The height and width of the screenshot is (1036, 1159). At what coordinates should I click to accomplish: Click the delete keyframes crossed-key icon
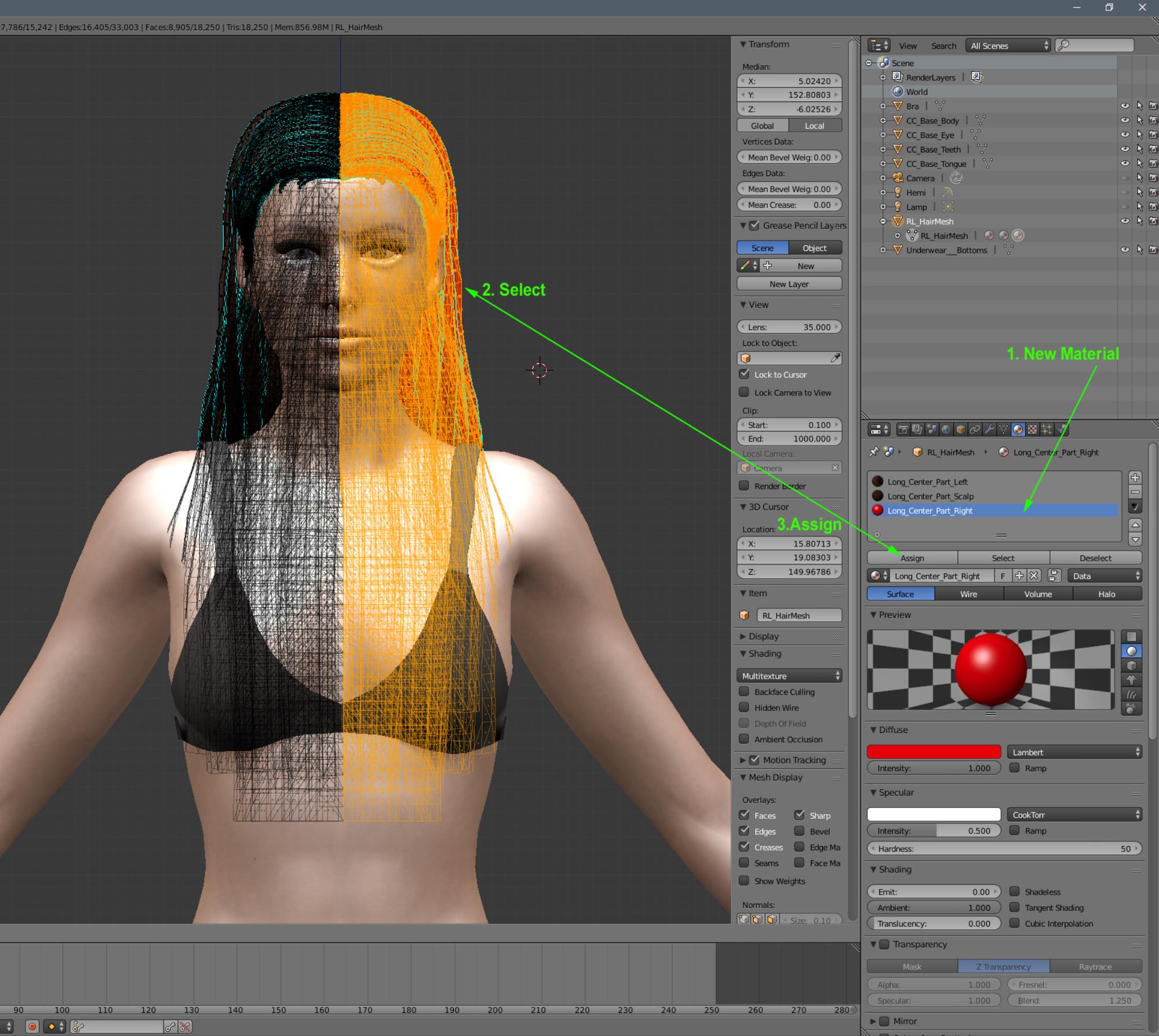point(185,1027)
